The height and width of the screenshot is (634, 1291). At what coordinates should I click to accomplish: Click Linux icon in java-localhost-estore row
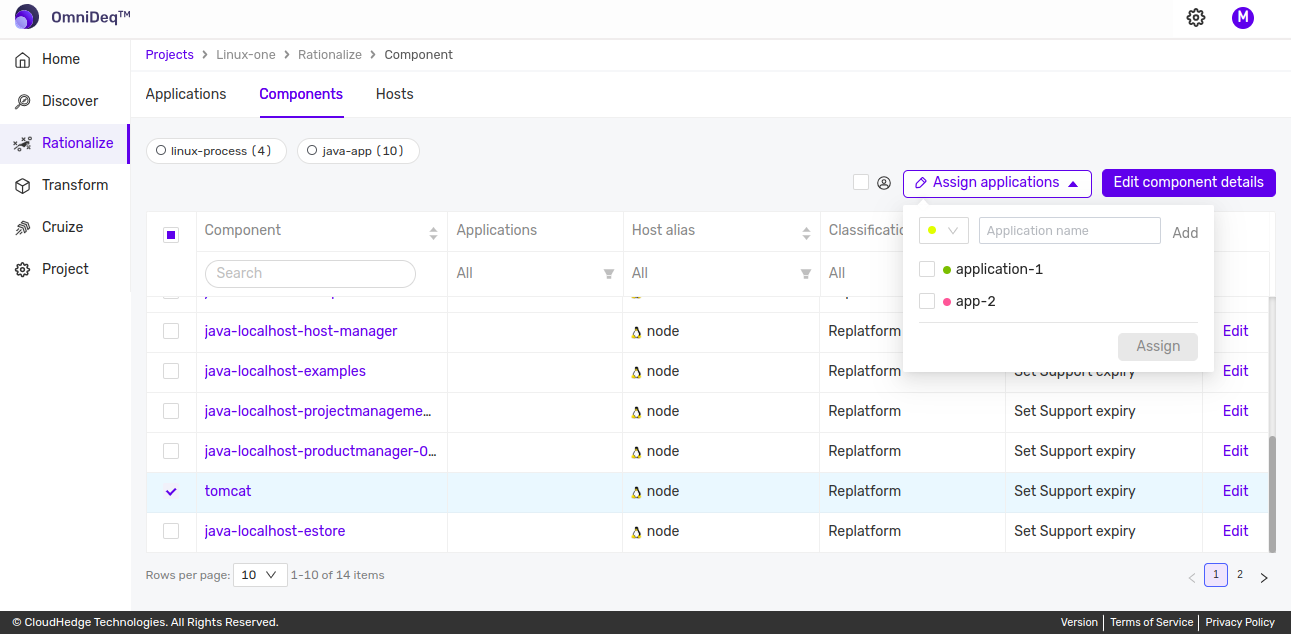tap(636, 532)
